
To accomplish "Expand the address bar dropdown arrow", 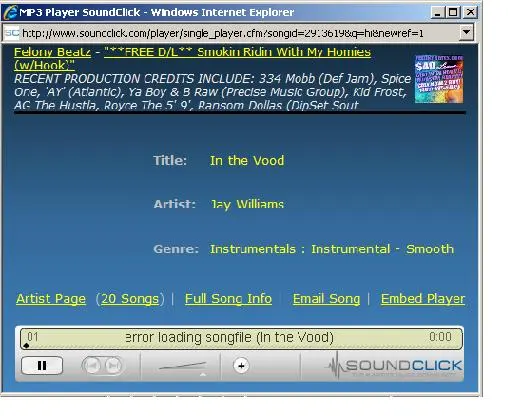I will point(466,32).
